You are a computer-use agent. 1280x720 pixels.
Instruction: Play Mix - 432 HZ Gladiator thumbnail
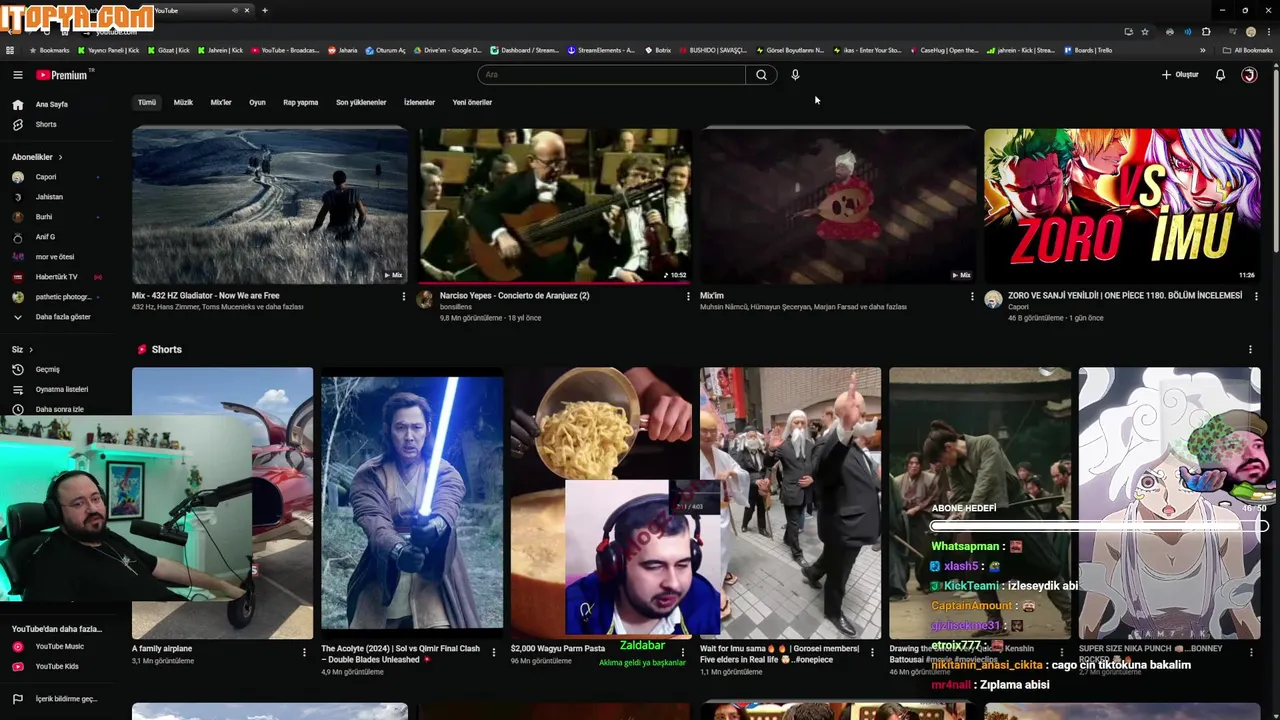click(270, 206)
